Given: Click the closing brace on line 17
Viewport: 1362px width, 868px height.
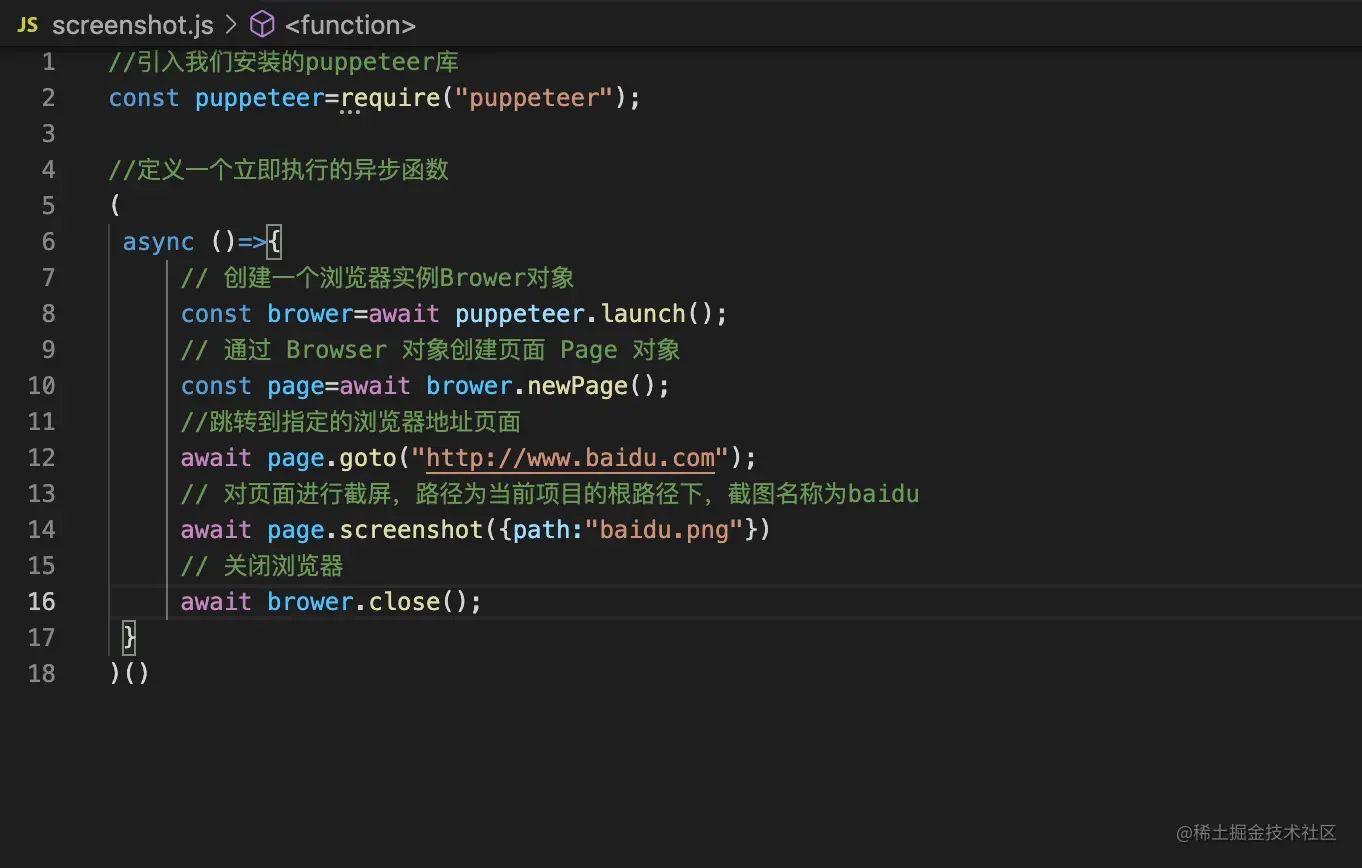Looking at the screenshot, I should pyautogui.click(x=129, y=637).
